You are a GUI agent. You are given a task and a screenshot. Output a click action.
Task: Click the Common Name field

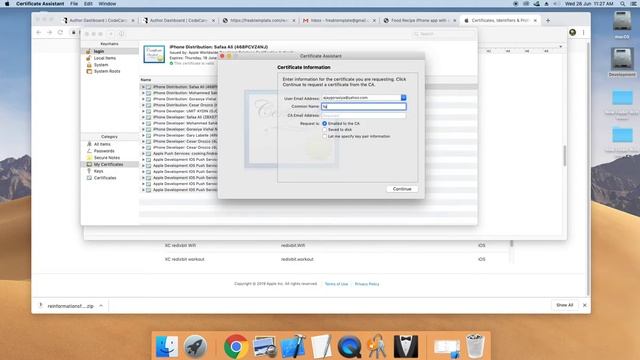click(364, 107)
